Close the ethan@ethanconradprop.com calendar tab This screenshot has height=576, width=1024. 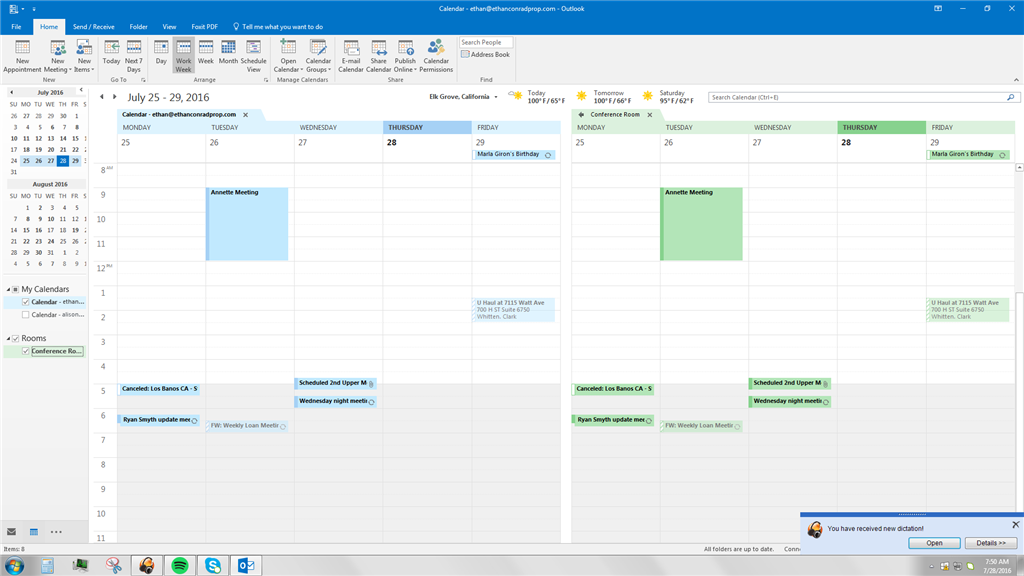(x=246, y=115)
